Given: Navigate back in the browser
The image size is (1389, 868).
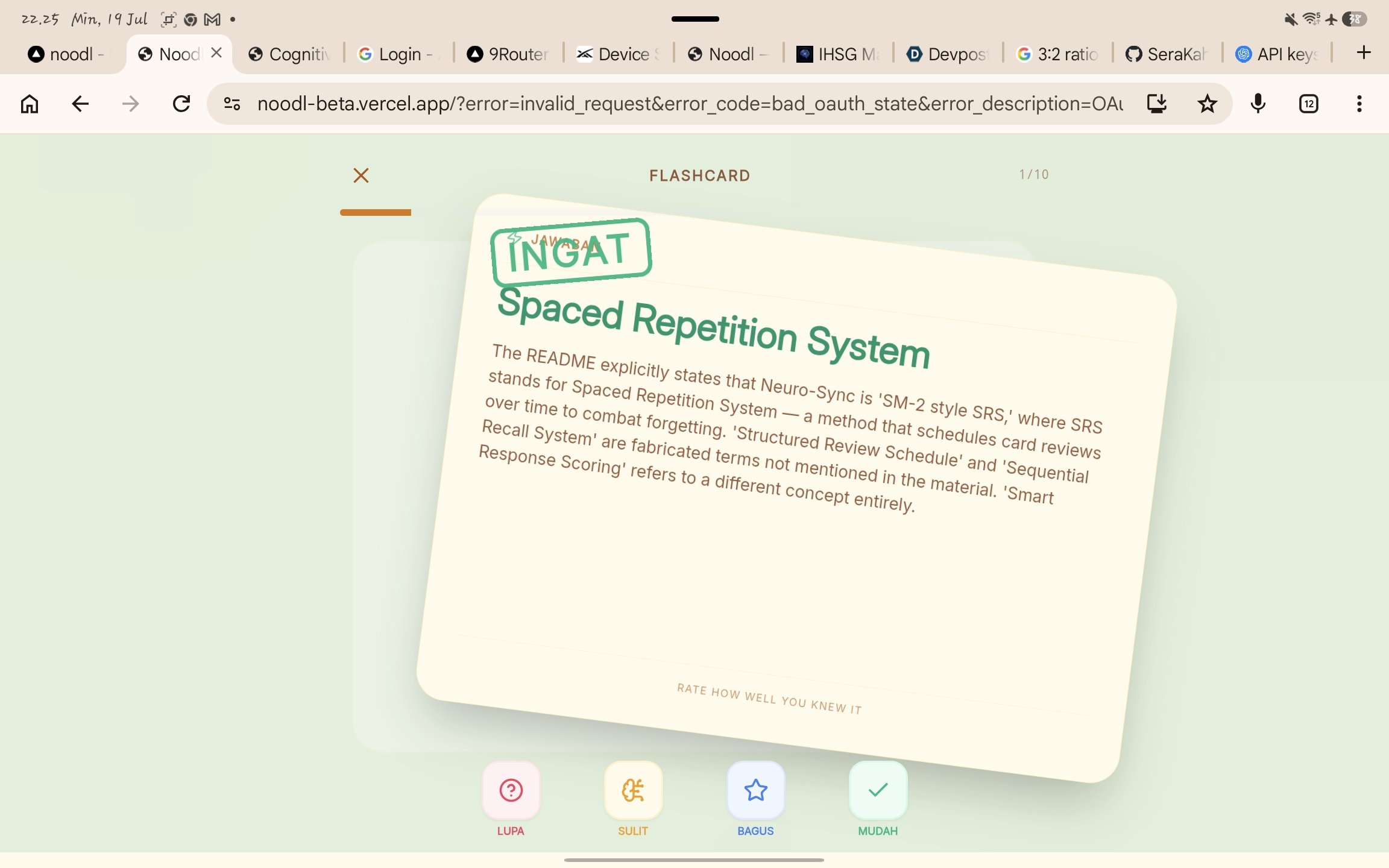Looking at the screenshot, I should pos(80,104).
